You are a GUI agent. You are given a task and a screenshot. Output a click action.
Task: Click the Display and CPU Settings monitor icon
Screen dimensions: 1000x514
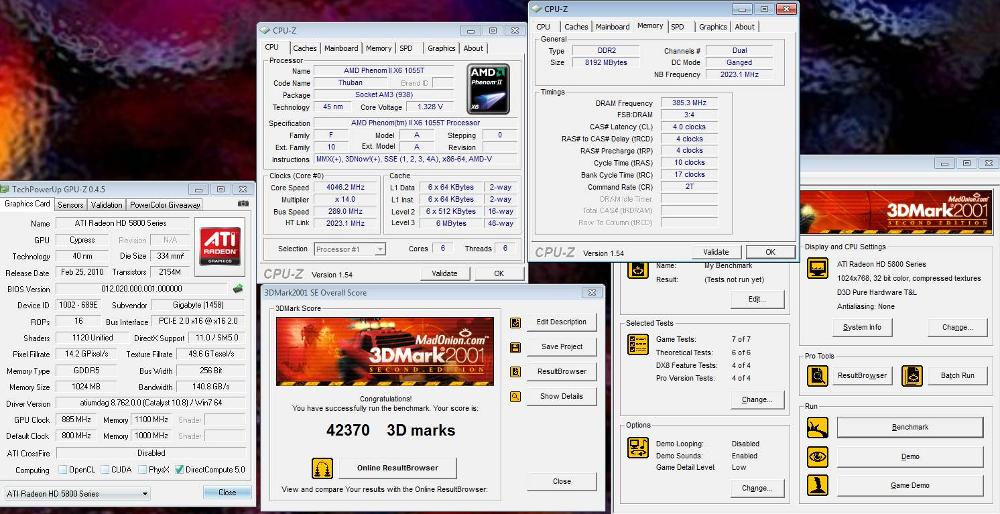(x=818, y=268)
